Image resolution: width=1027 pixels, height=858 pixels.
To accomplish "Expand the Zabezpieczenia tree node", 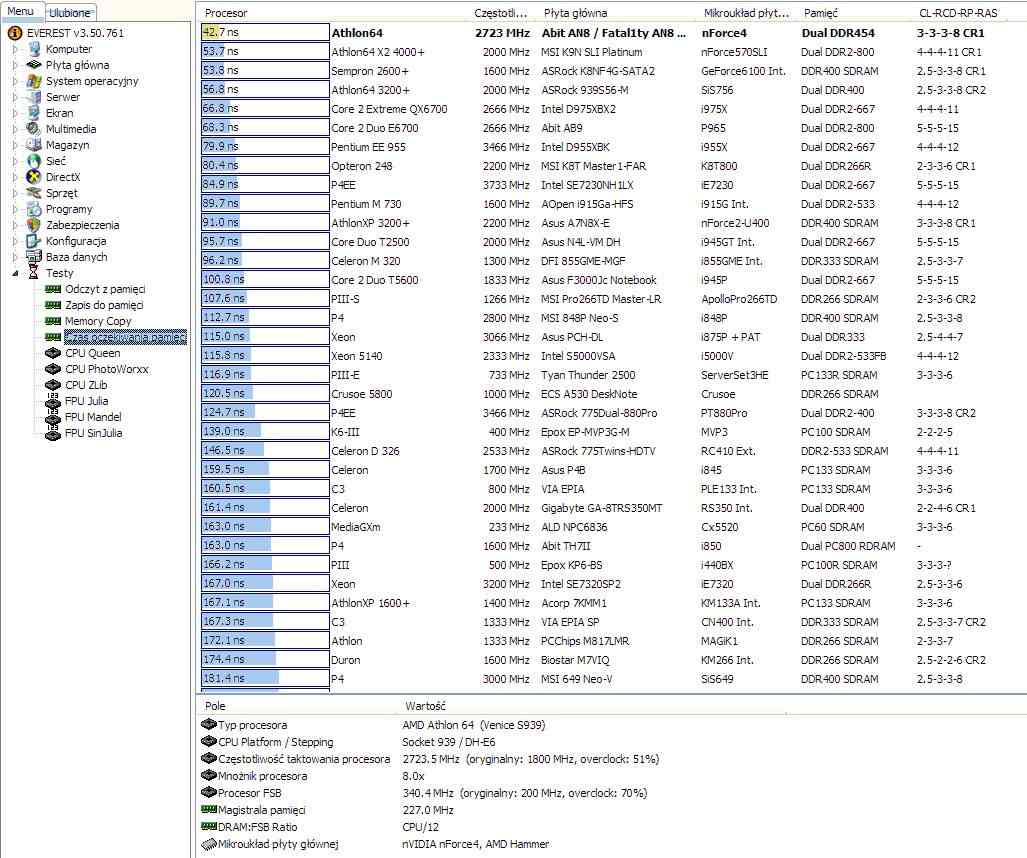I will [x=15, y=225].
